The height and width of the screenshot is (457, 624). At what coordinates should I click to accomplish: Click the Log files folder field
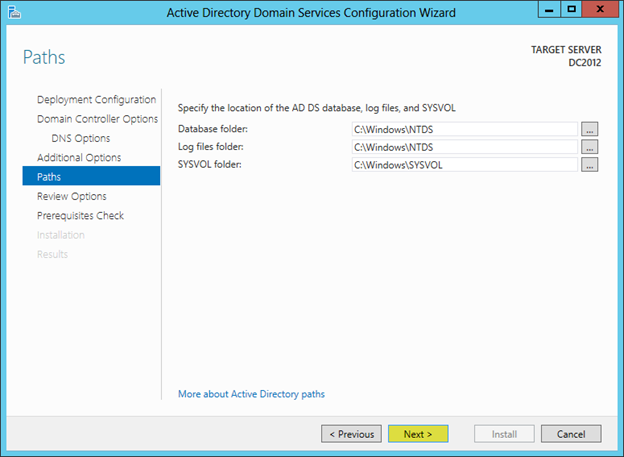[464, 147]
